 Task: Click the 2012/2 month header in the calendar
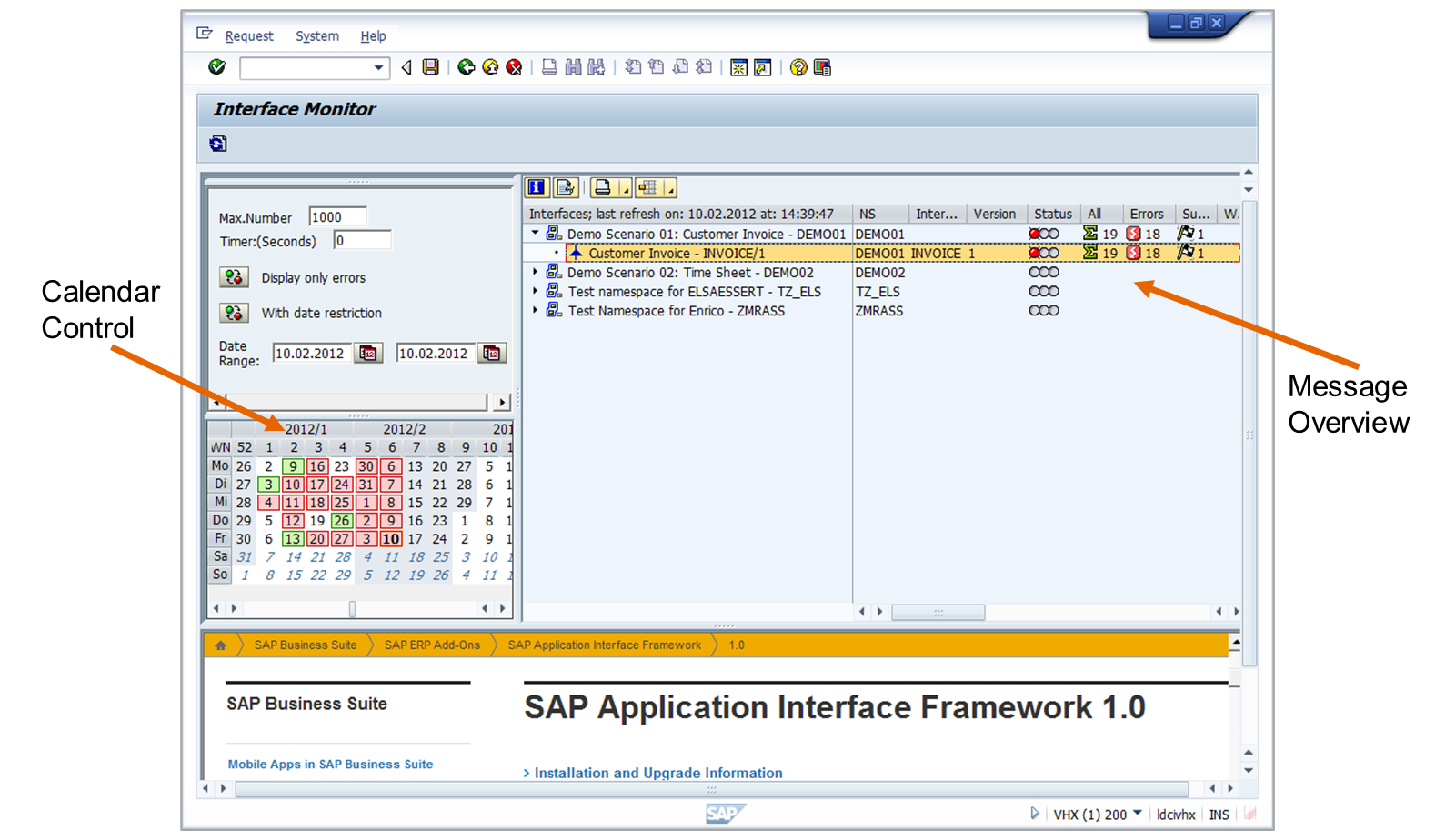(x=404, y=429)
